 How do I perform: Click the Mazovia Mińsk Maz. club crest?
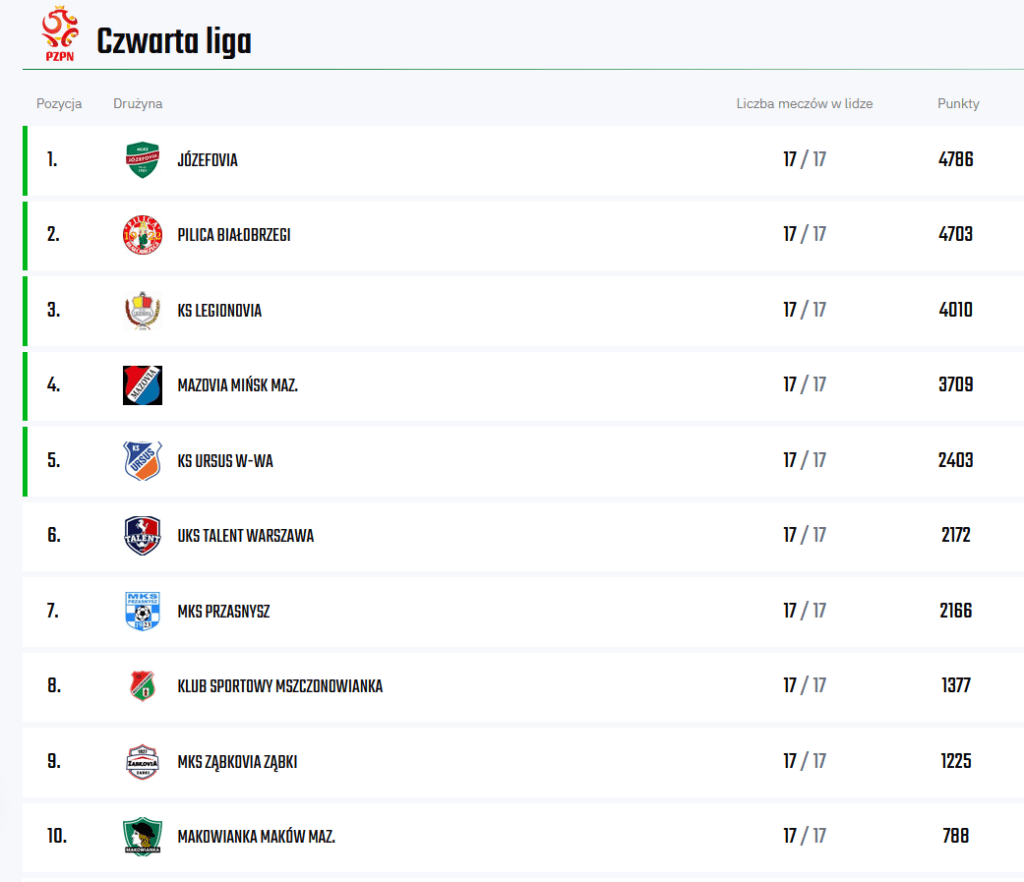pyautogui.click(x=142, y=385)
